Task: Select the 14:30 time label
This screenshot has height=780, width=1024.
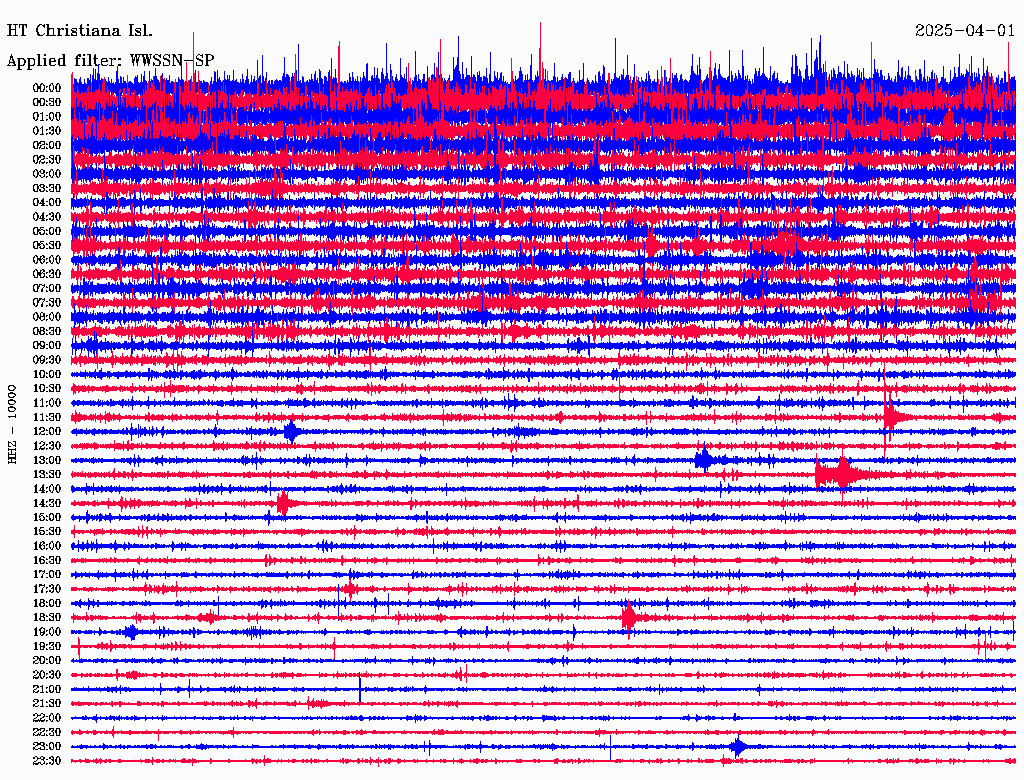Action: [x=47, y=504]
